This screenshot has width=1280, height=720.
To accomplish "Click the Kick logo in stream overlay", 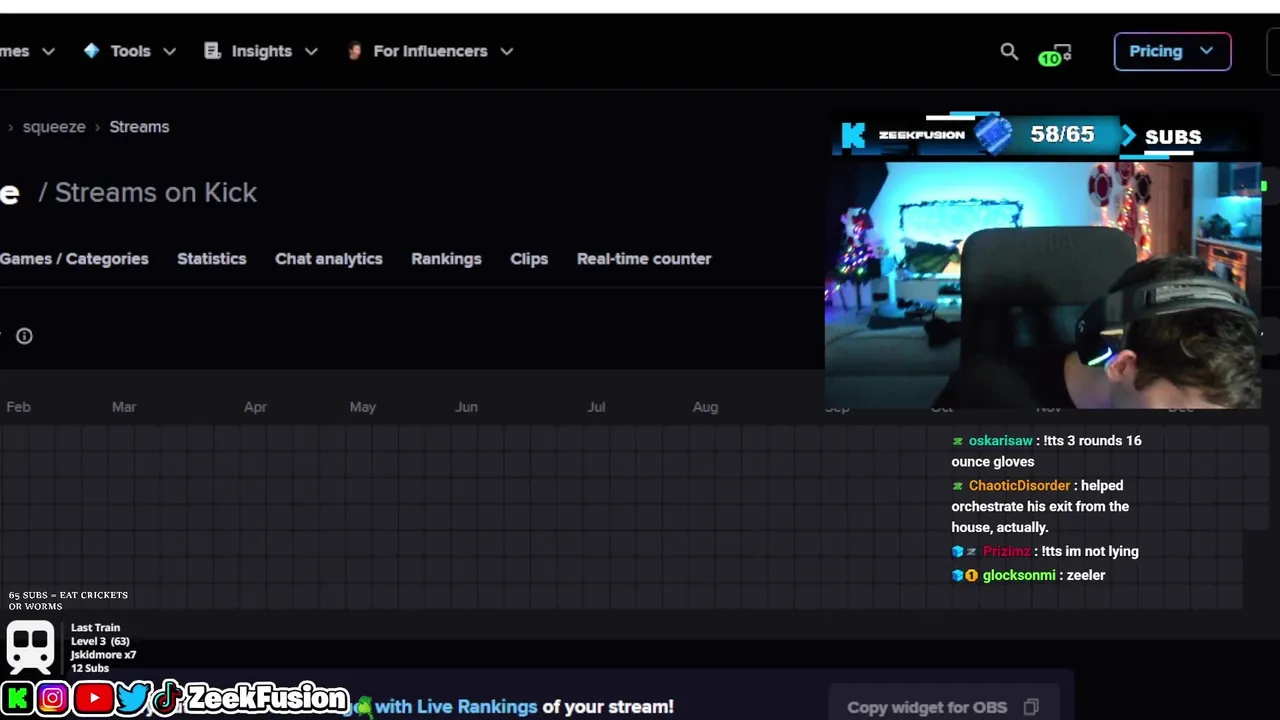I will click(853, 135).
